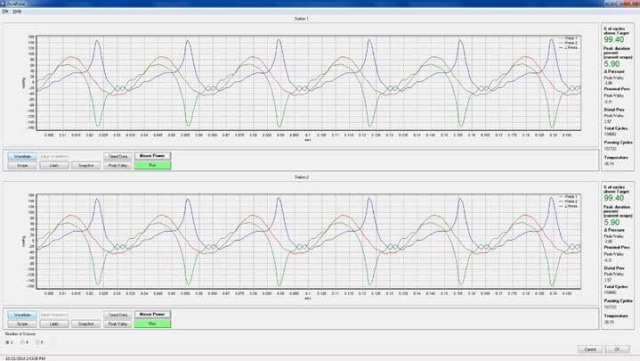Click the Station 2 waveform chart
Image resolution: width=640 pixels, height=361 pixels.
click(309, 241)
